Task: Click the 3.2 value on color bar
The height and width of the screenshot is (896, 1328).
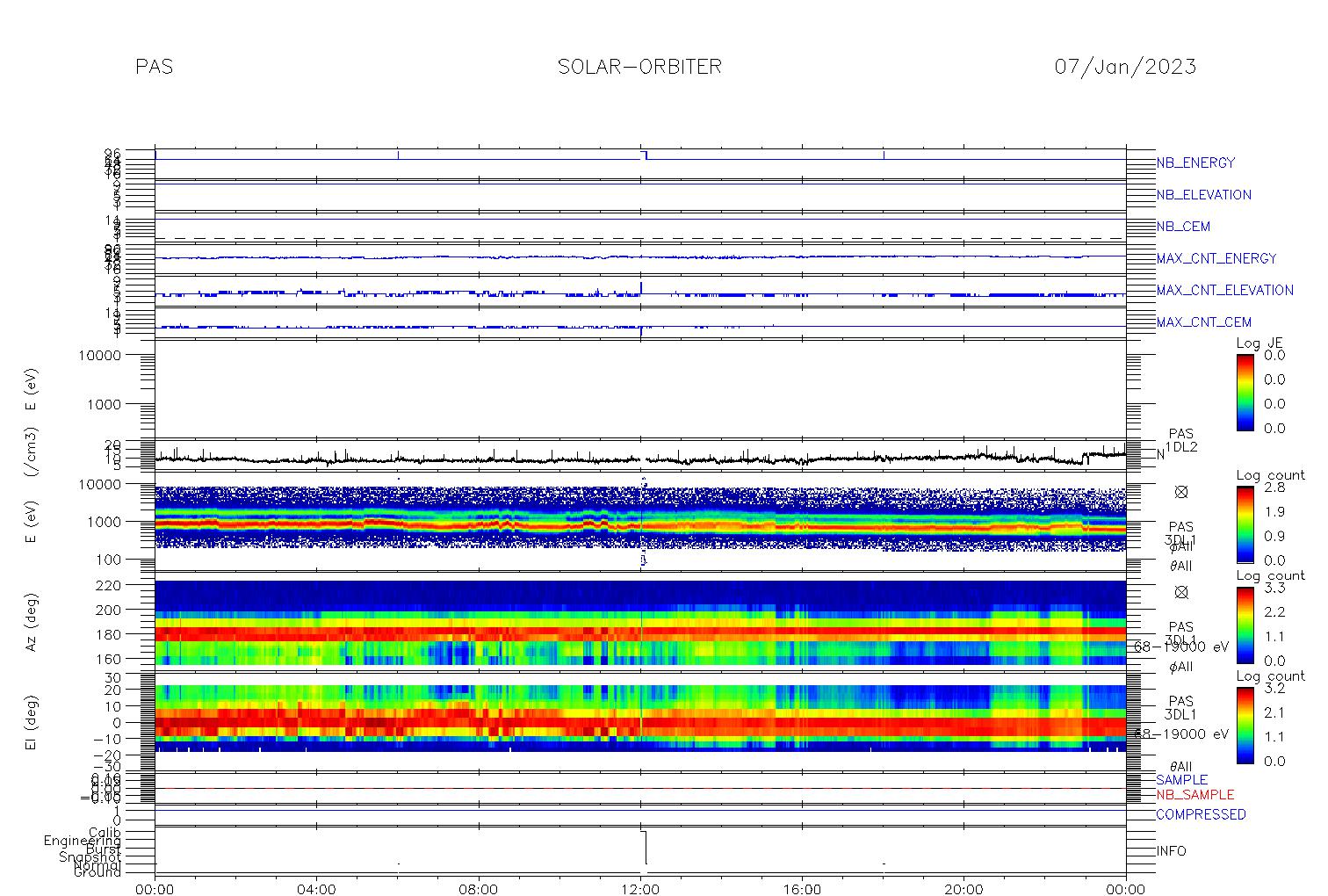Action: click(1274, 688)
